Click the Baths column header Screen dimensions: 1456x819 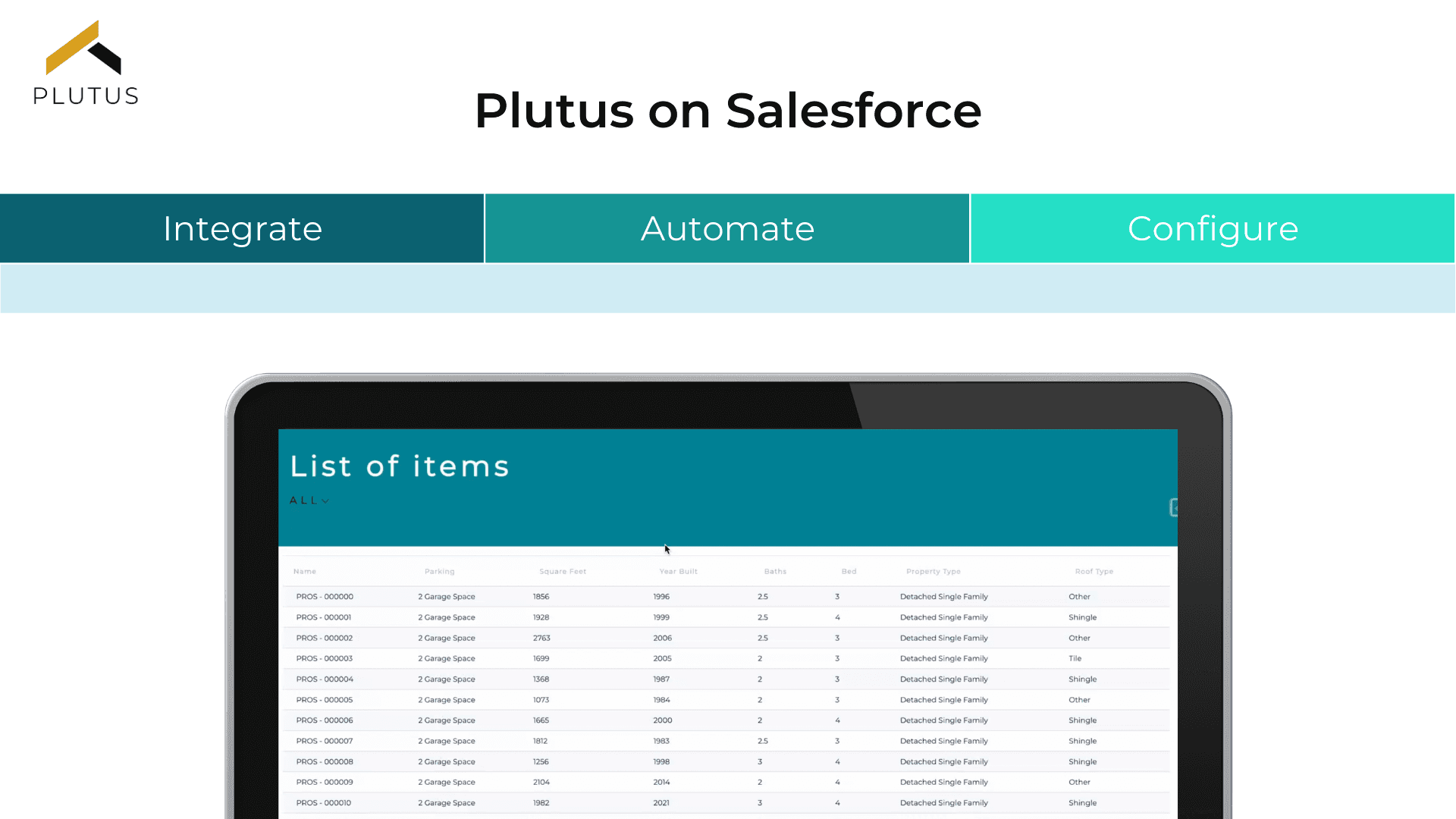775,572
